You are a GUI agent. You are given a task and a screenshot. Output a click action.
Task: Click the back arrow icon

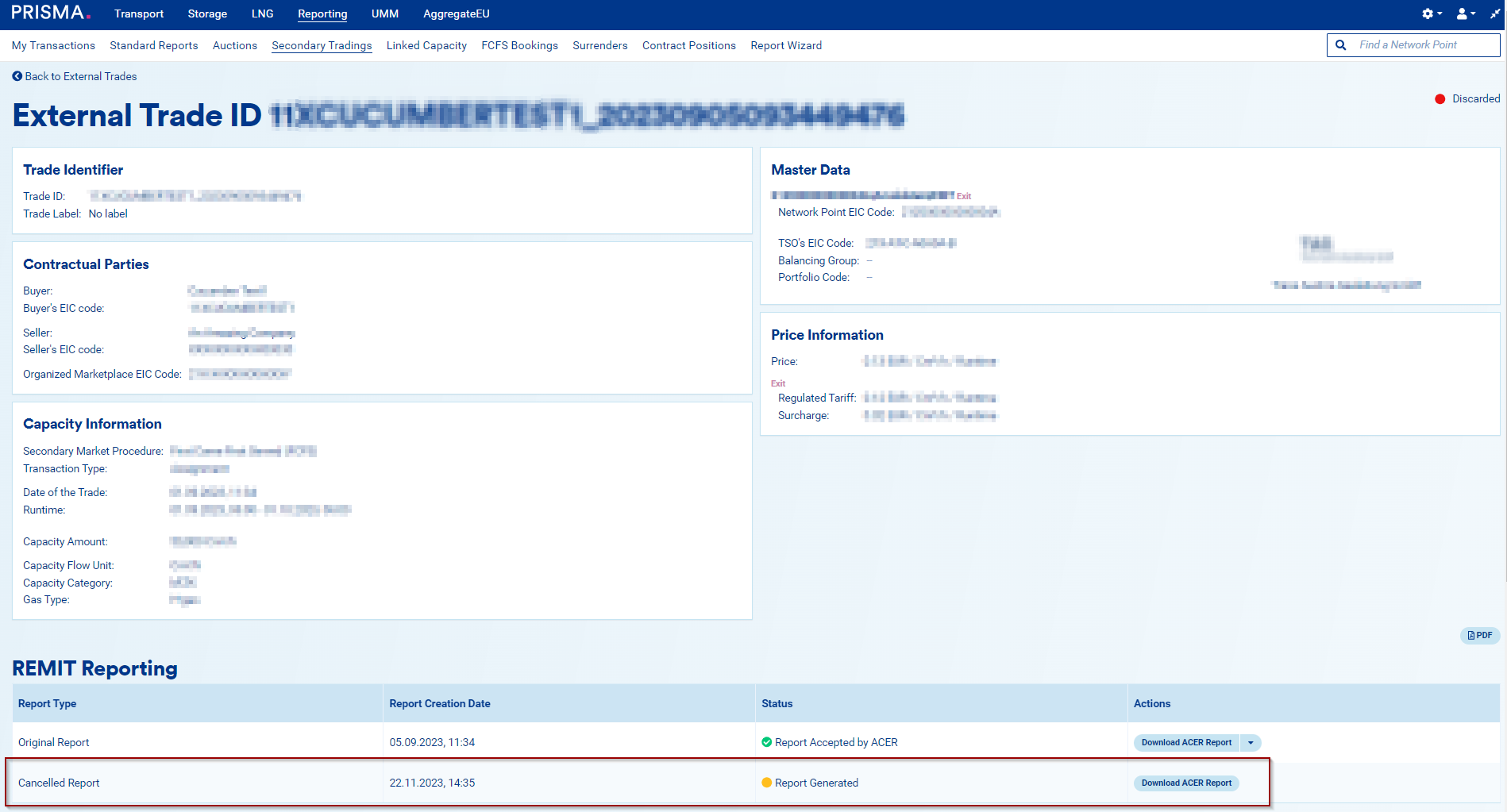click(17, 76)
